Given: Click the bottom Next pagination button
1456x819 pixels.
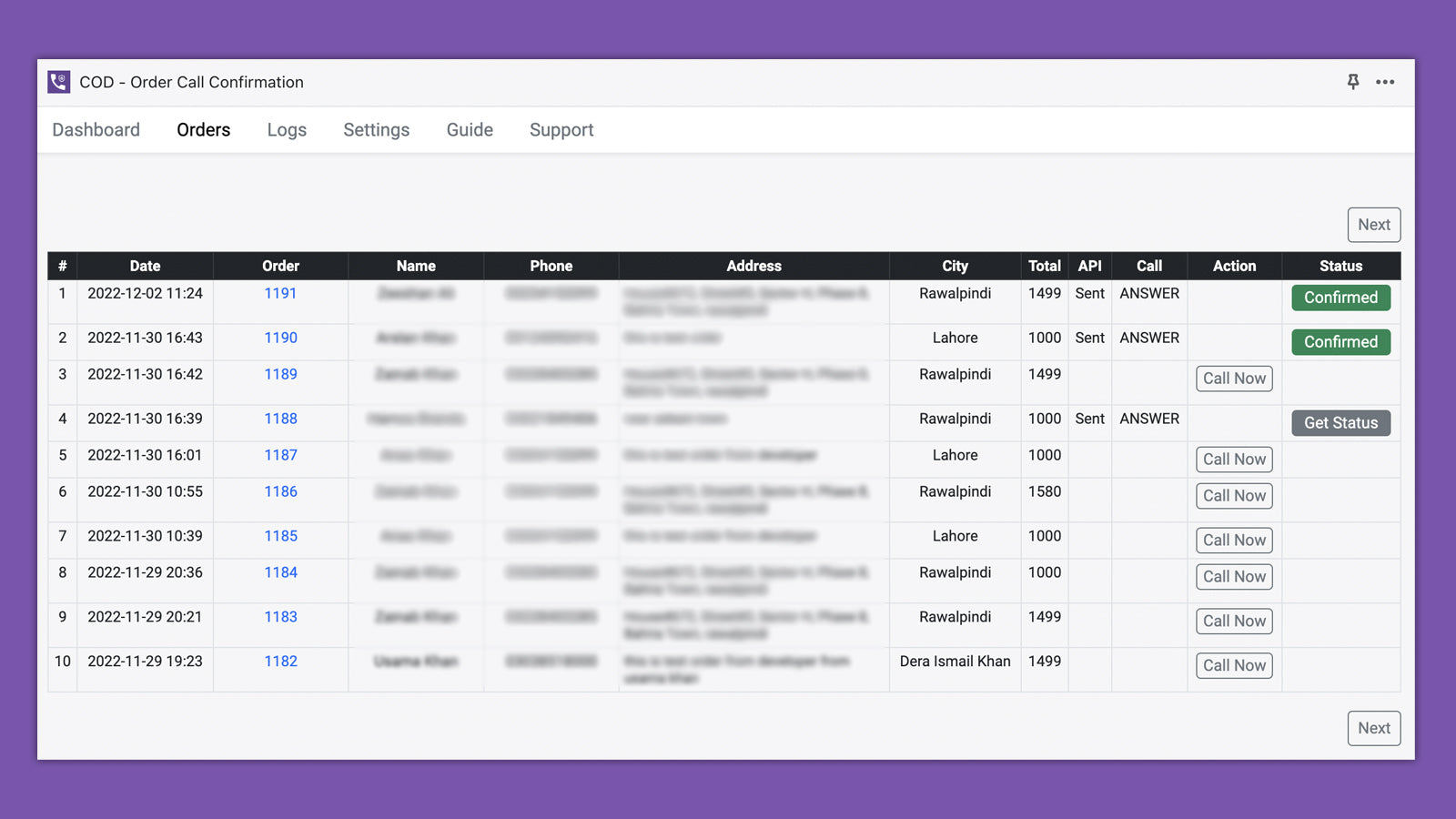Looking at the screenshot, I should 1374,728.
